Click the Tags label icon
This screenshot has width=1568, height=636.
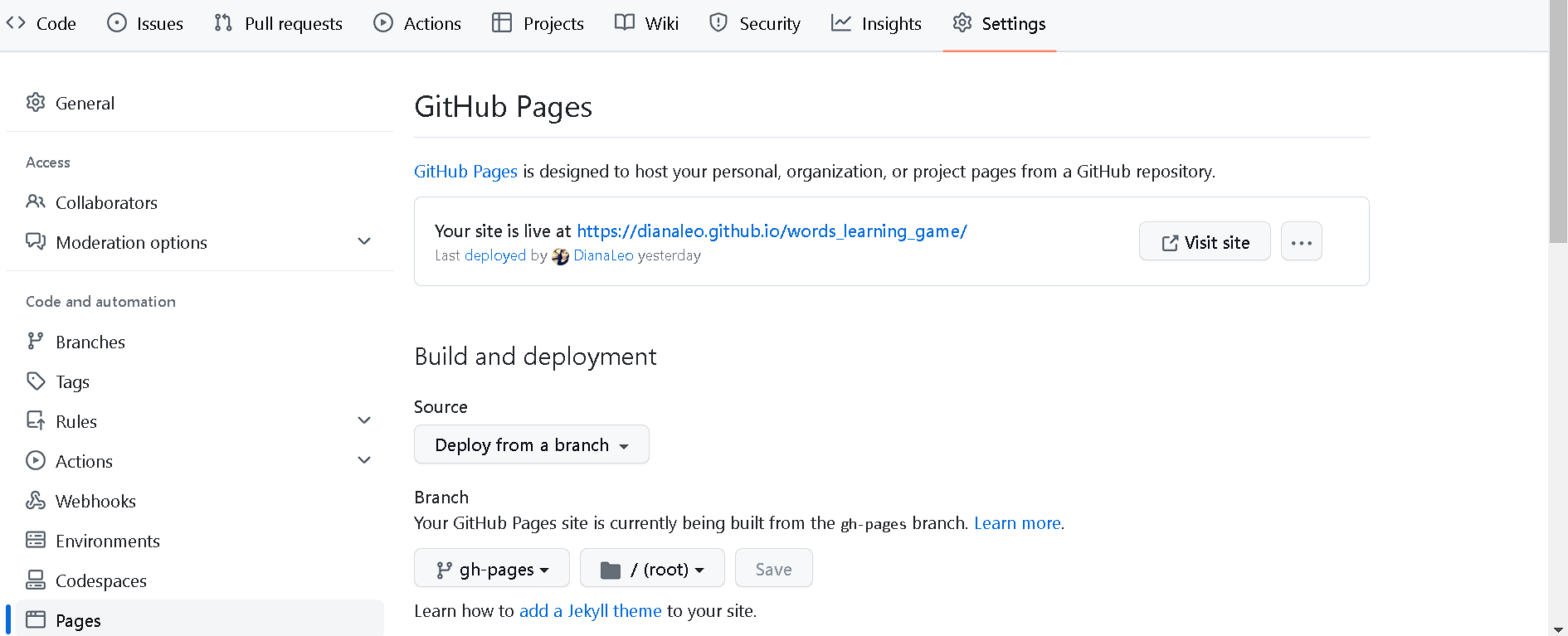tap(36, 381)
